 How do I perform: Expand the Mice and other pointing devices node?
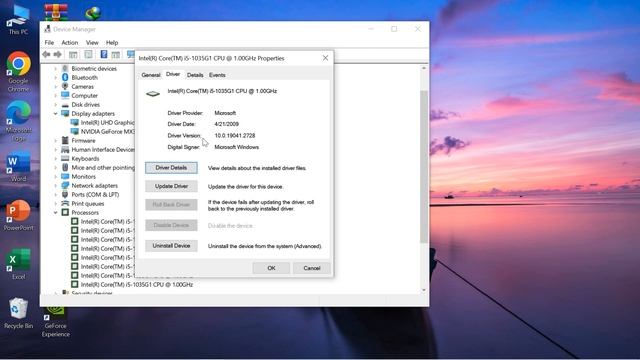pyautogui.click(x=56, y=167)
